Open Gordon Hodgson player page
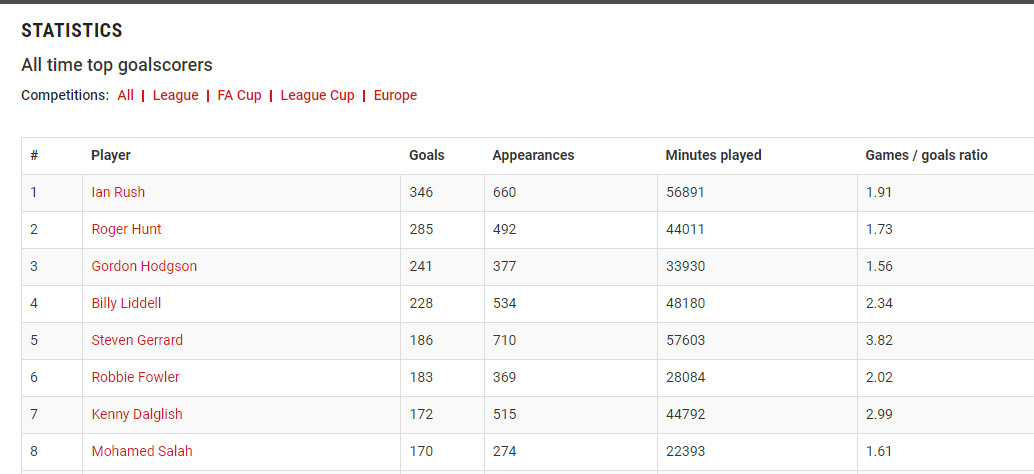The image size is (1034, 474). 144,267
